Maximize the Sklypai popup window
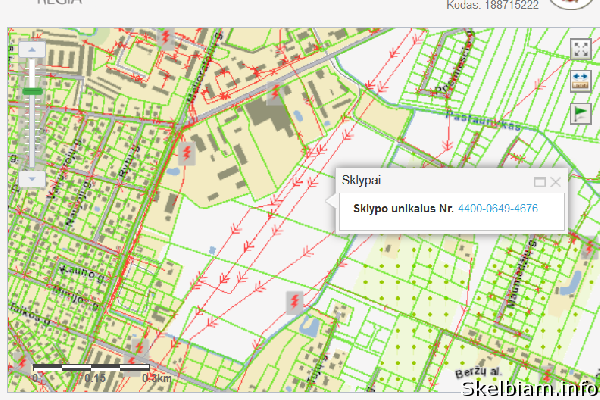The image size is (600, 400). 540,182
